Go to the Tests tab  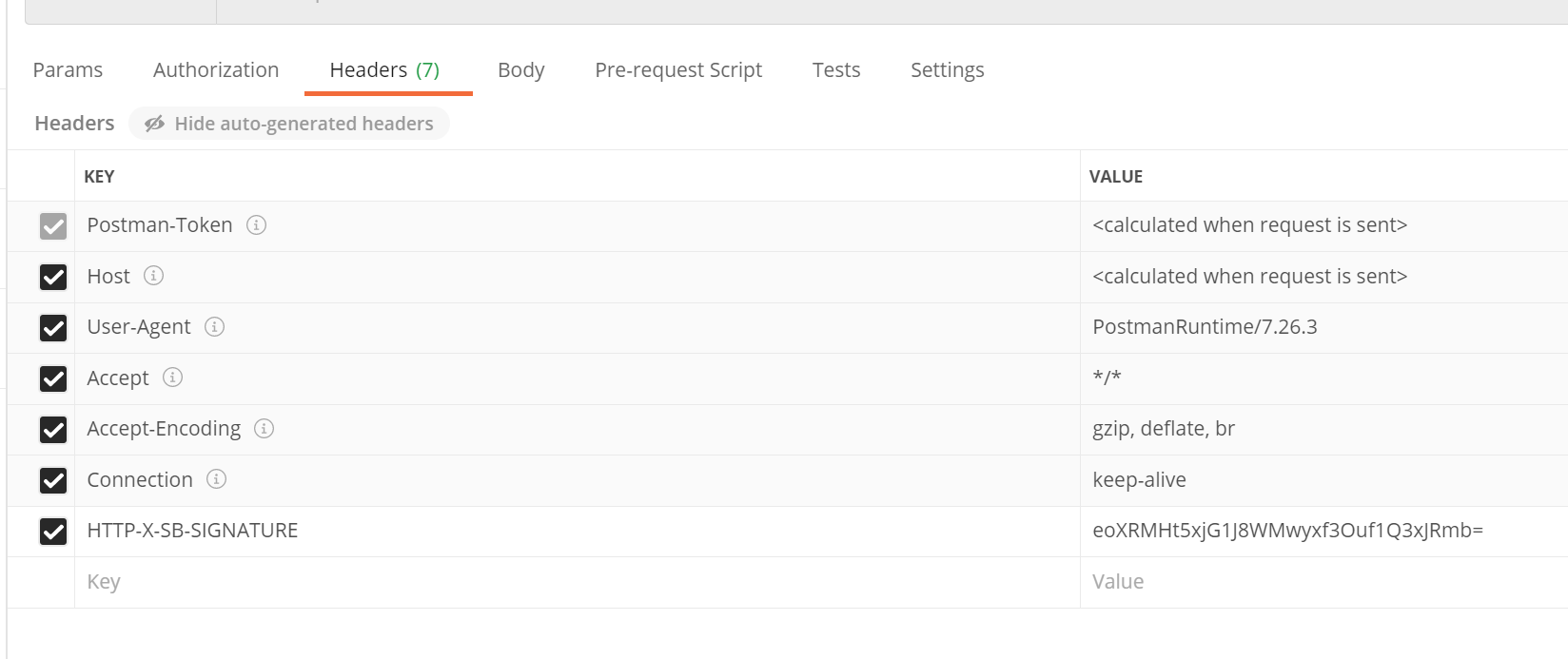point(836,70)
